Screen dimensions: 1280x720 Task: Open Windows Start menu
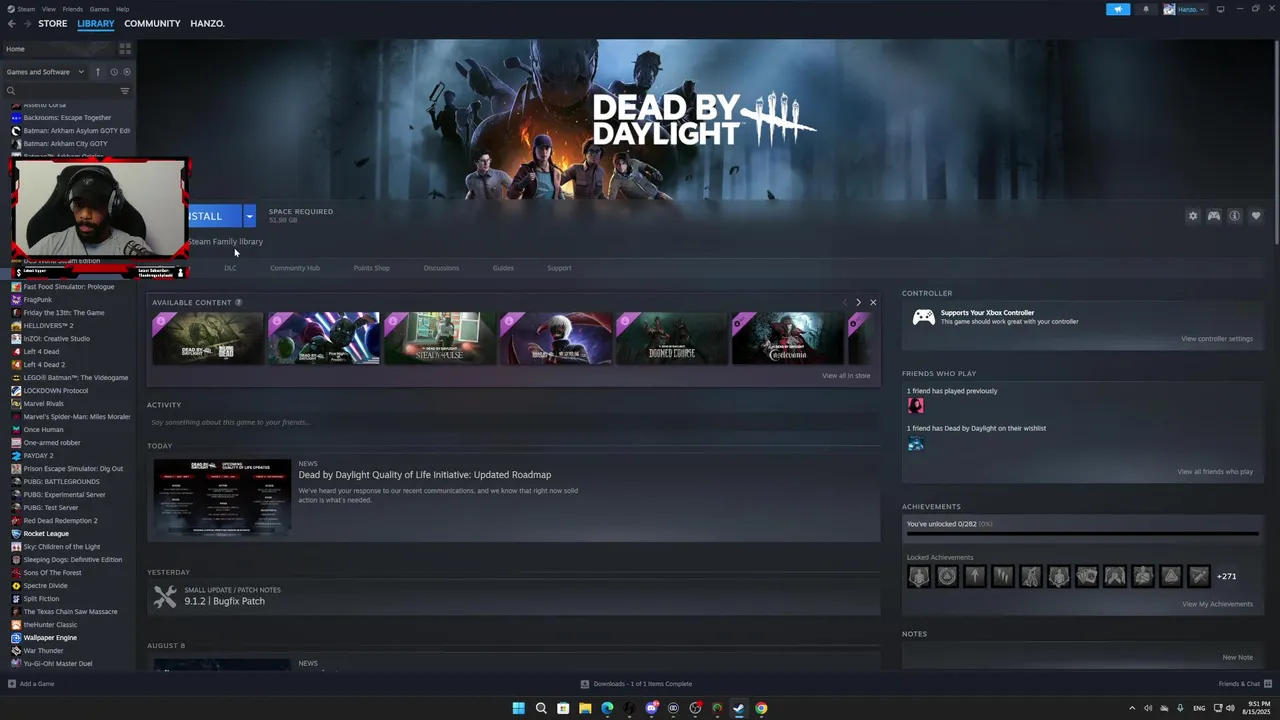pyautogui.click(x=518, y=708)
